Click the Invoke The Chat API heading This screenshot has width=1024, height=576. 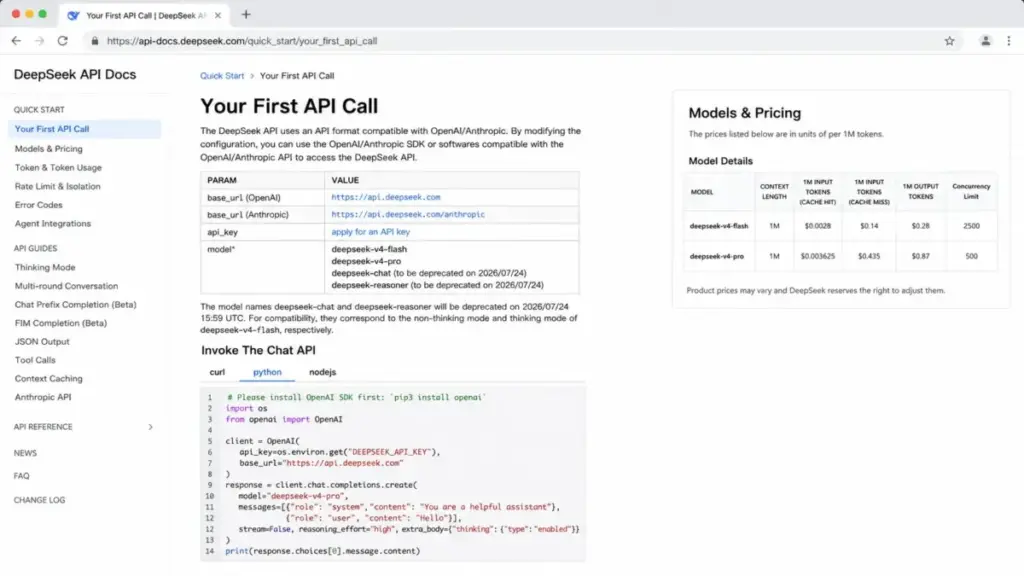coord(258,350)
